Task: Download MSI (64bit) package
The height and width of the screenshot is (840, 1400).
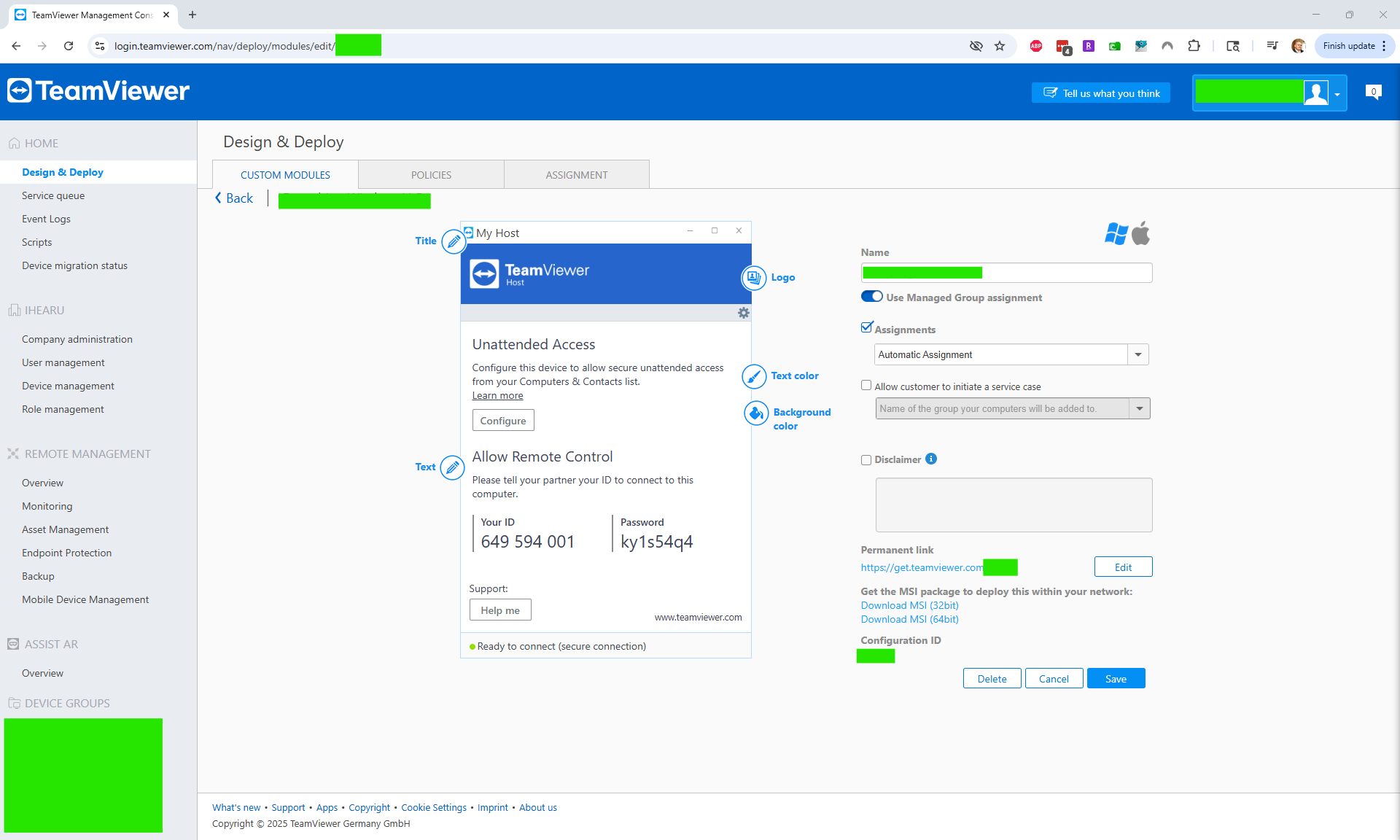Action: 909,619
